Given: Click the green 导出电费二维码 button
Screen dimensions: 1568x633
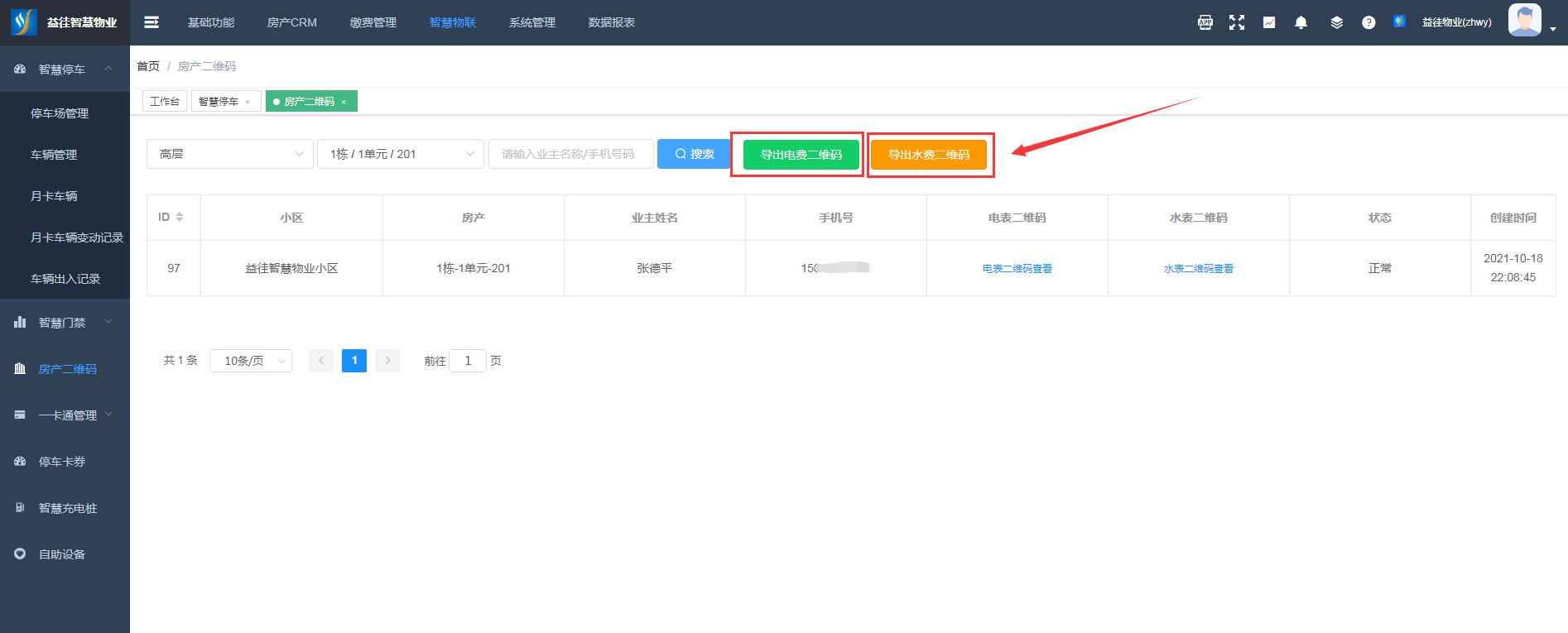Looking at the screenshot, I should 801,155.
